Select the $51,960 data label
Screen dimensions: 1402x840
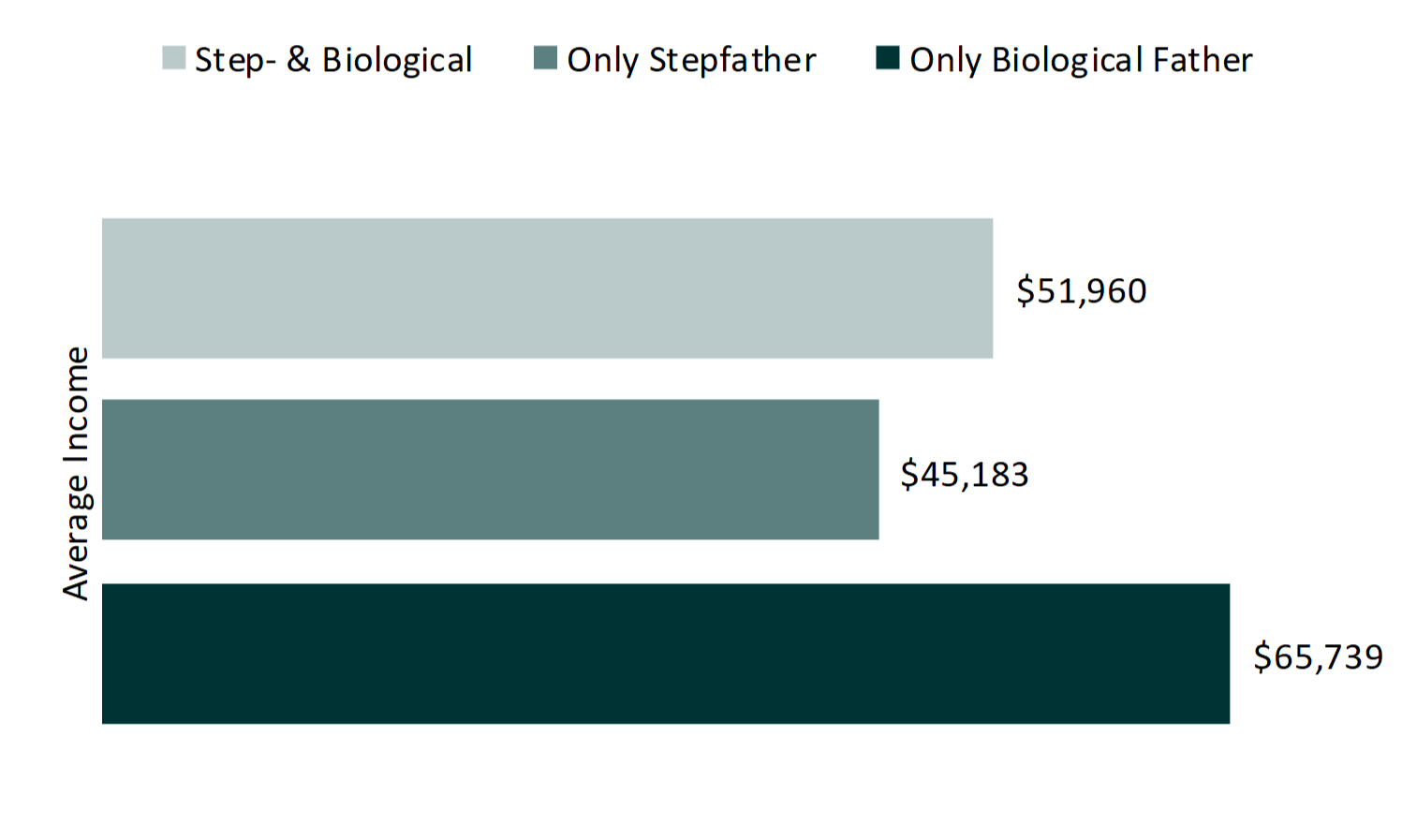click(1082, 291)
